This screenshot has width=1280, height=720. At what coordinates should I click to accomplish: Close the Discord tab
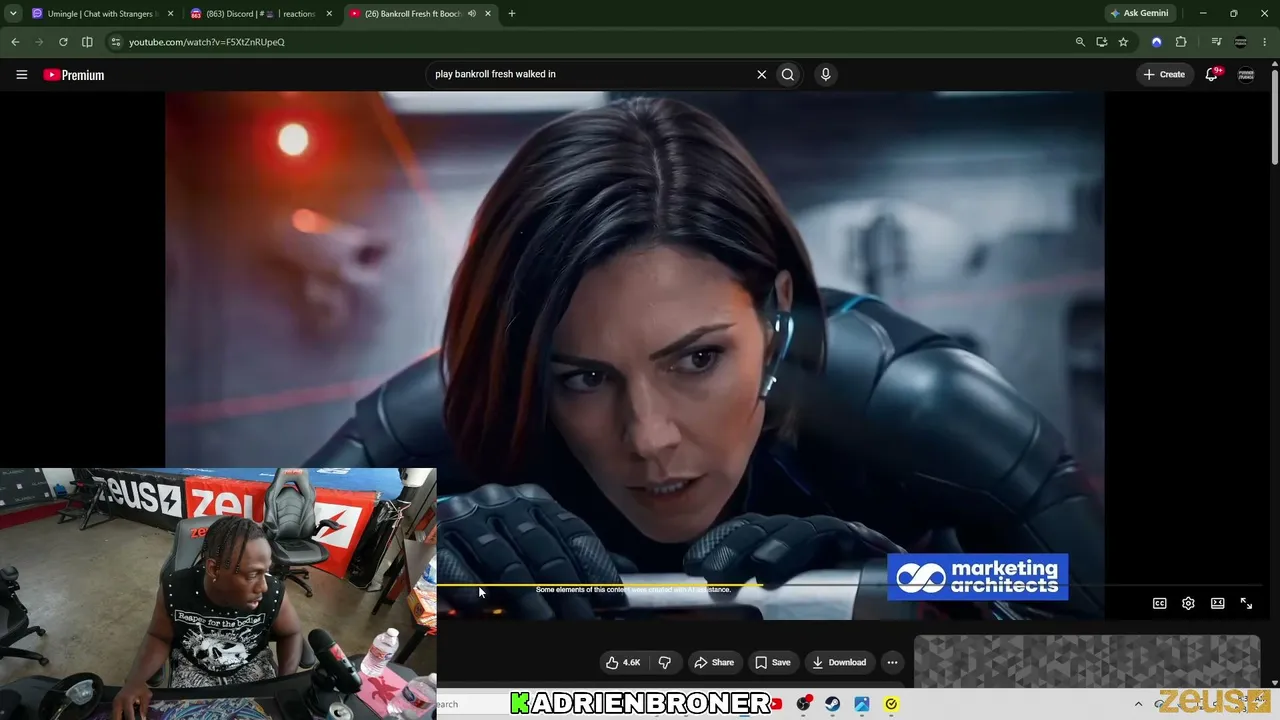click(x=329, y=14)
